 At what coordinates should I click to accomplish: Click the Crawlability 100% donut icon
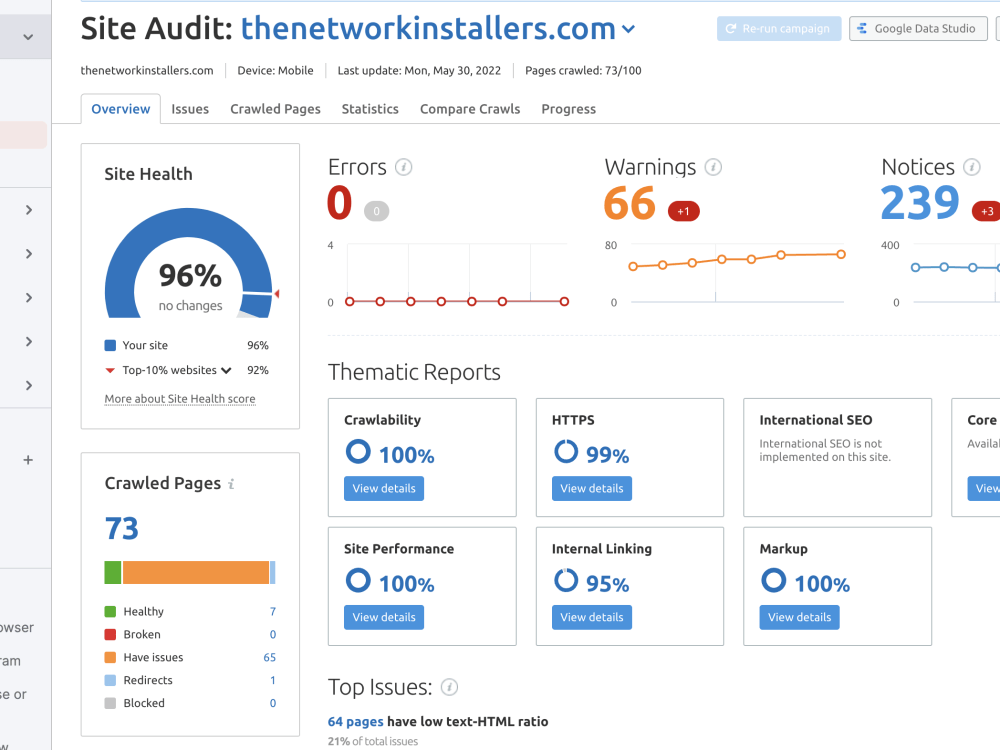[x=358, y=451]
